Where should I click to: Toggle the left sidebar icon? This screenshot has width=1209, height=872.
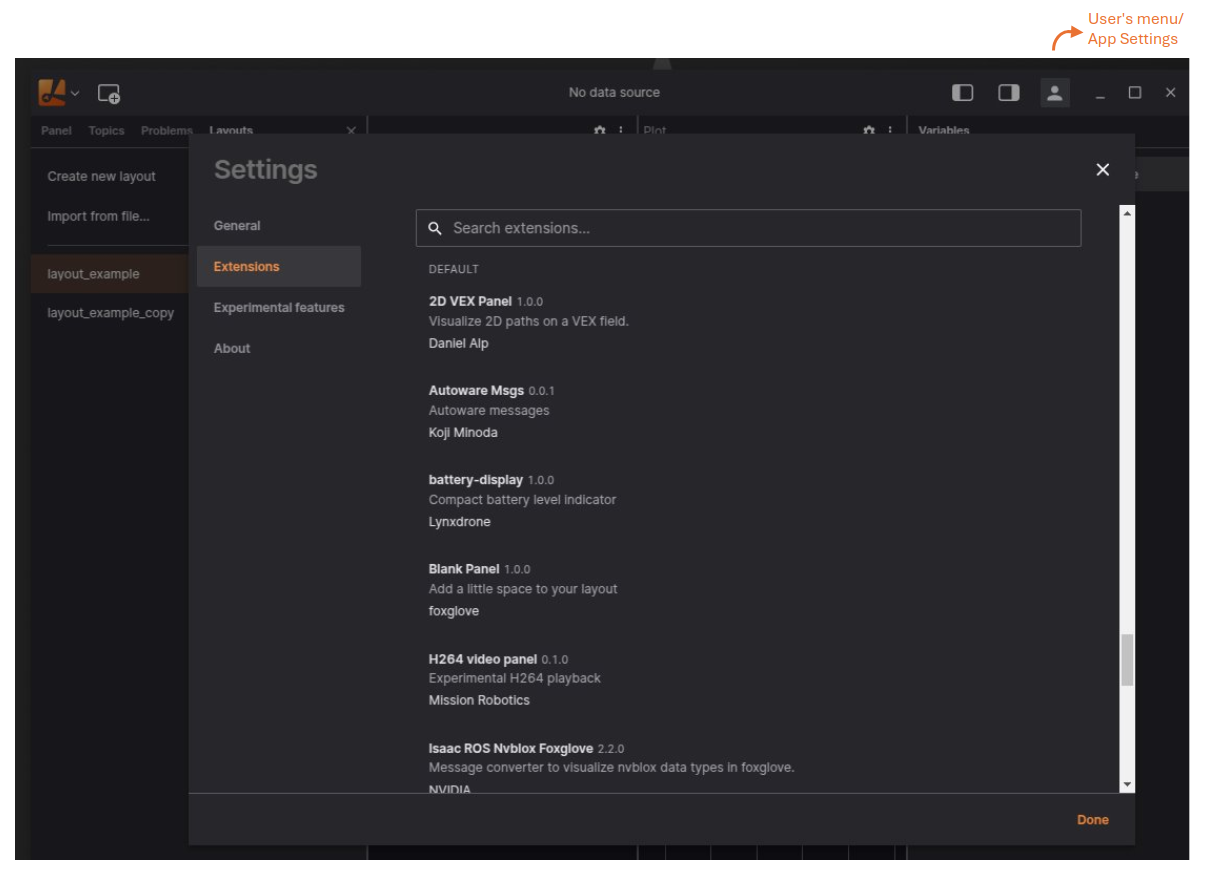tap(962, 93)
